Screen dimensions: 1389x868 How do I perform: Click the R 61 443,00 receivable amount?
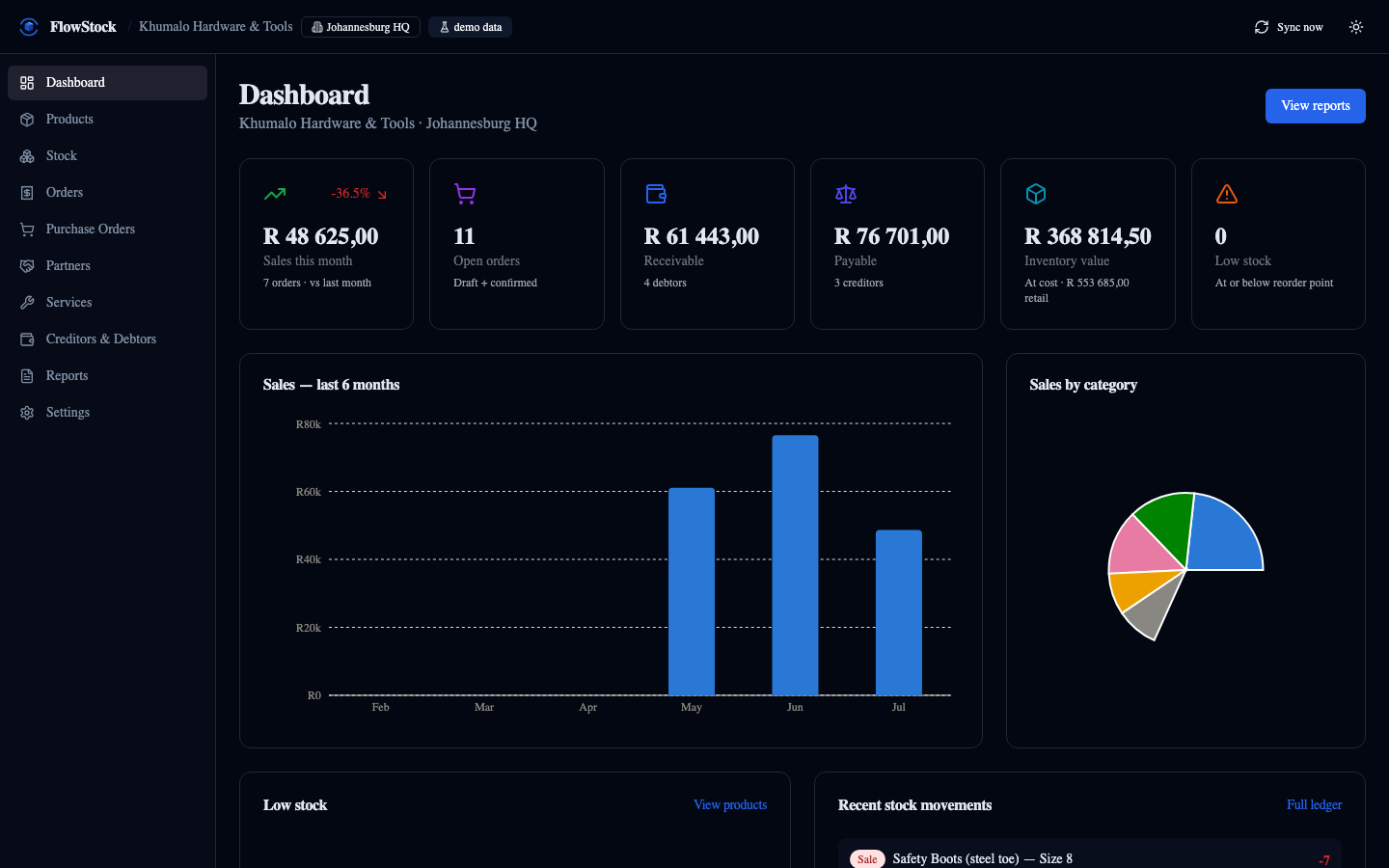pyautogui.click(x=701, y=236)
